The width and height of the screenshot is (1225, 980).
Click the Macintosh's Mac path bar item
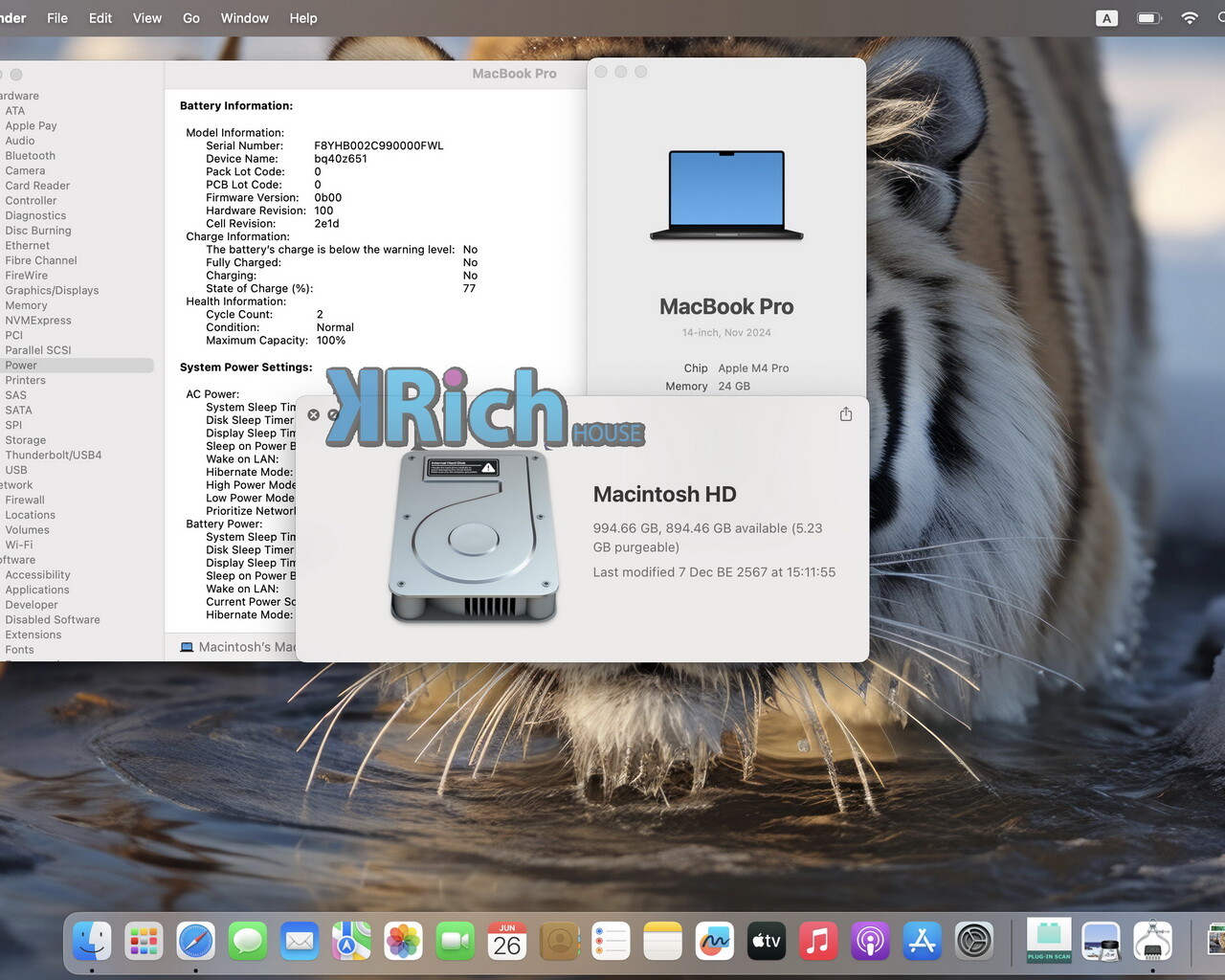tap(239, 648)
